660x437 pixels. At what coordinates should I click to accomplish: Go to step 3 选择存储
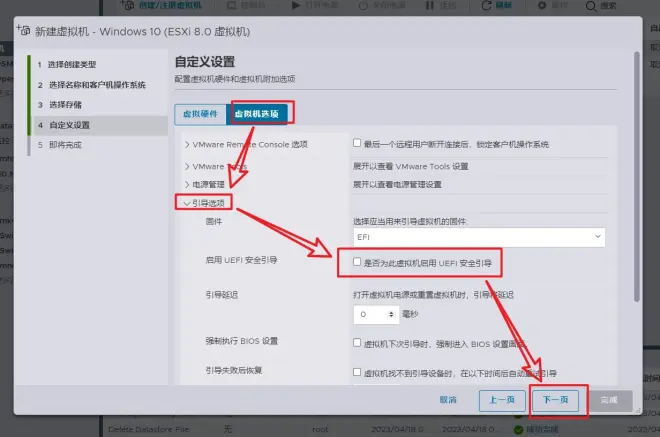(65, 104)
